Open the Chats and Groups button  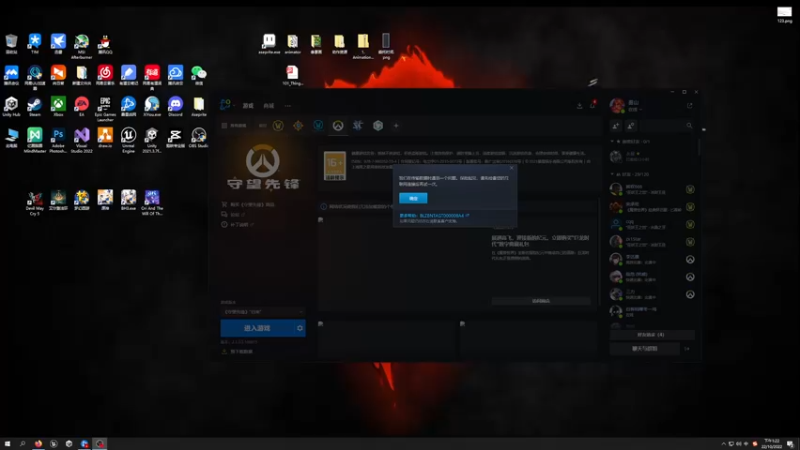[x=645, y=348]
